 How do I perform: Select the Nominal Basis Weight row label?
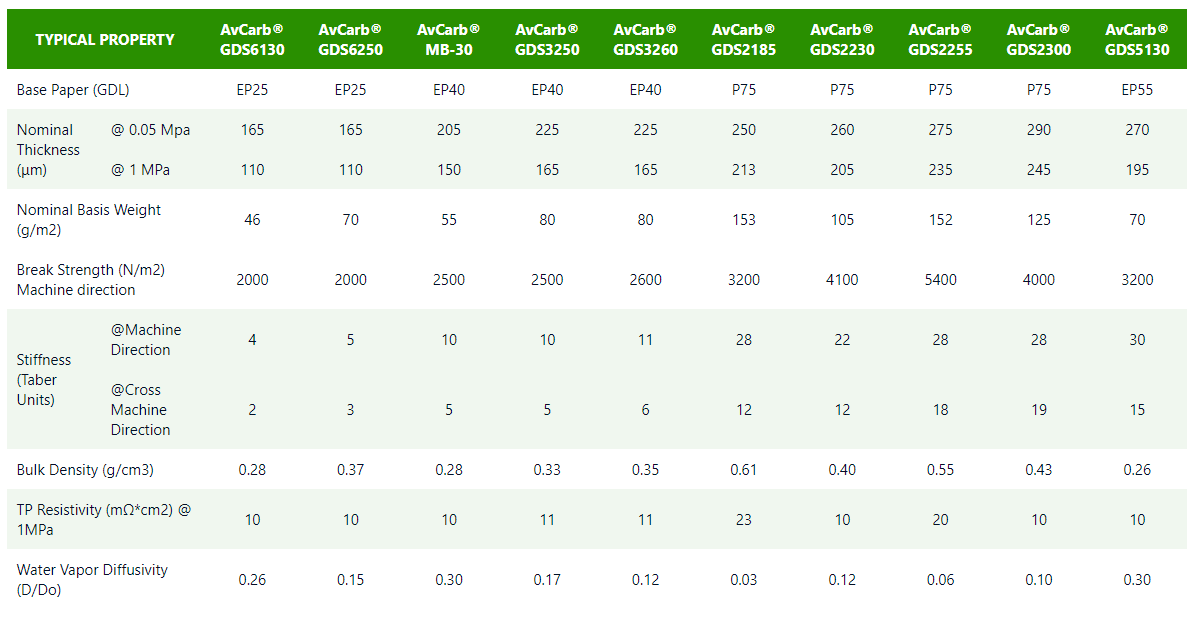89,220
